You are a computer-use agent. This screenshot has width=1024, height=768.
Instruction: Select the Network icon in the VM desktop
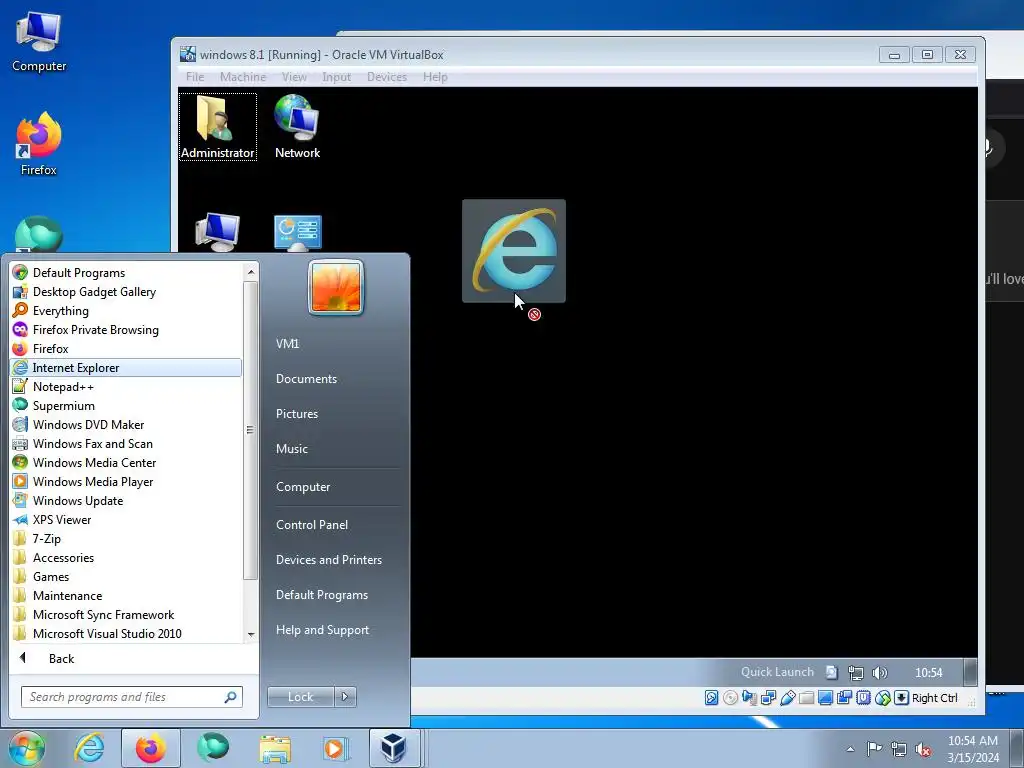297,127
